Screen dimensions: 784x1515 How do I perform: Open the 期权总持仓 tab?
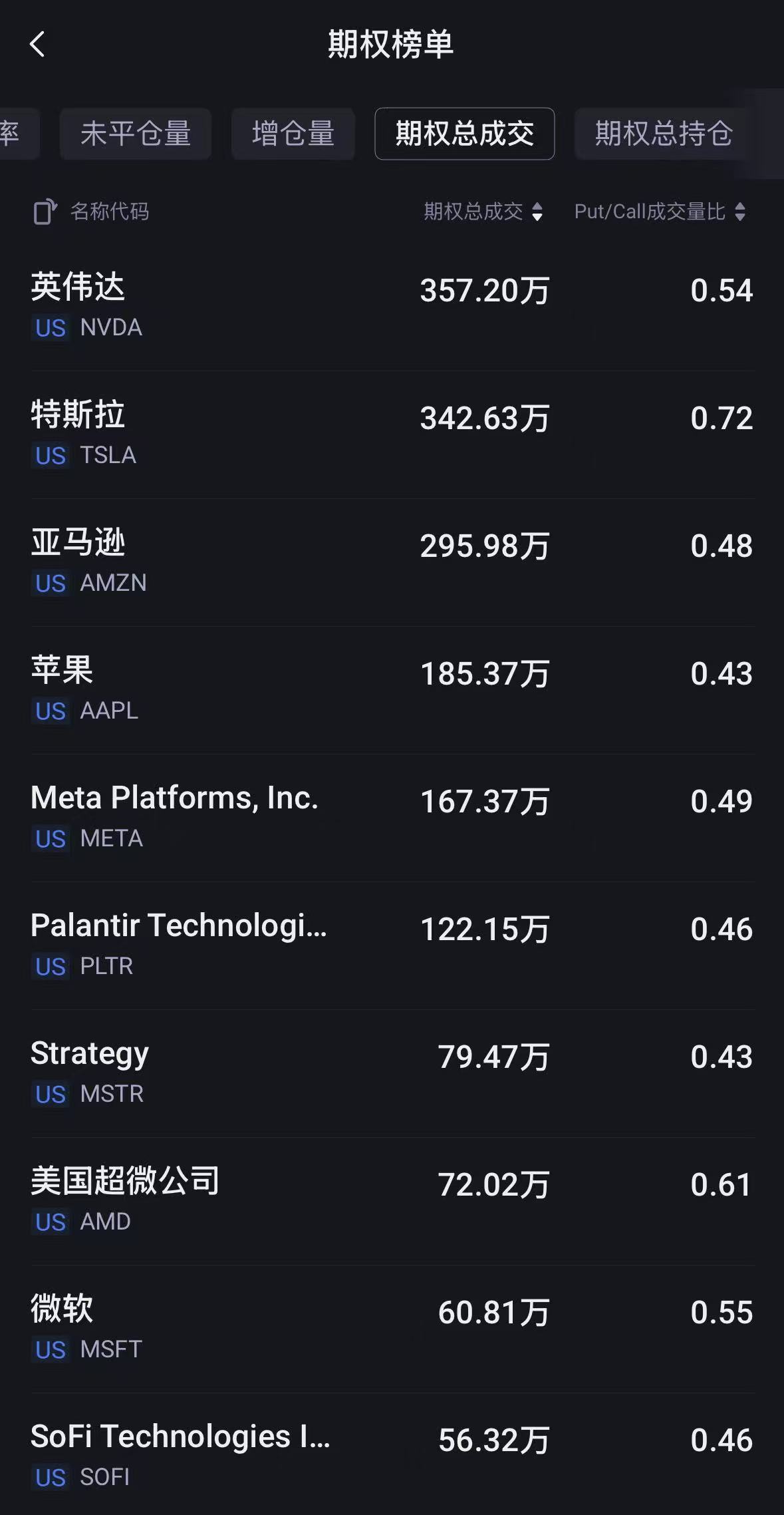(x=664, y=134)
